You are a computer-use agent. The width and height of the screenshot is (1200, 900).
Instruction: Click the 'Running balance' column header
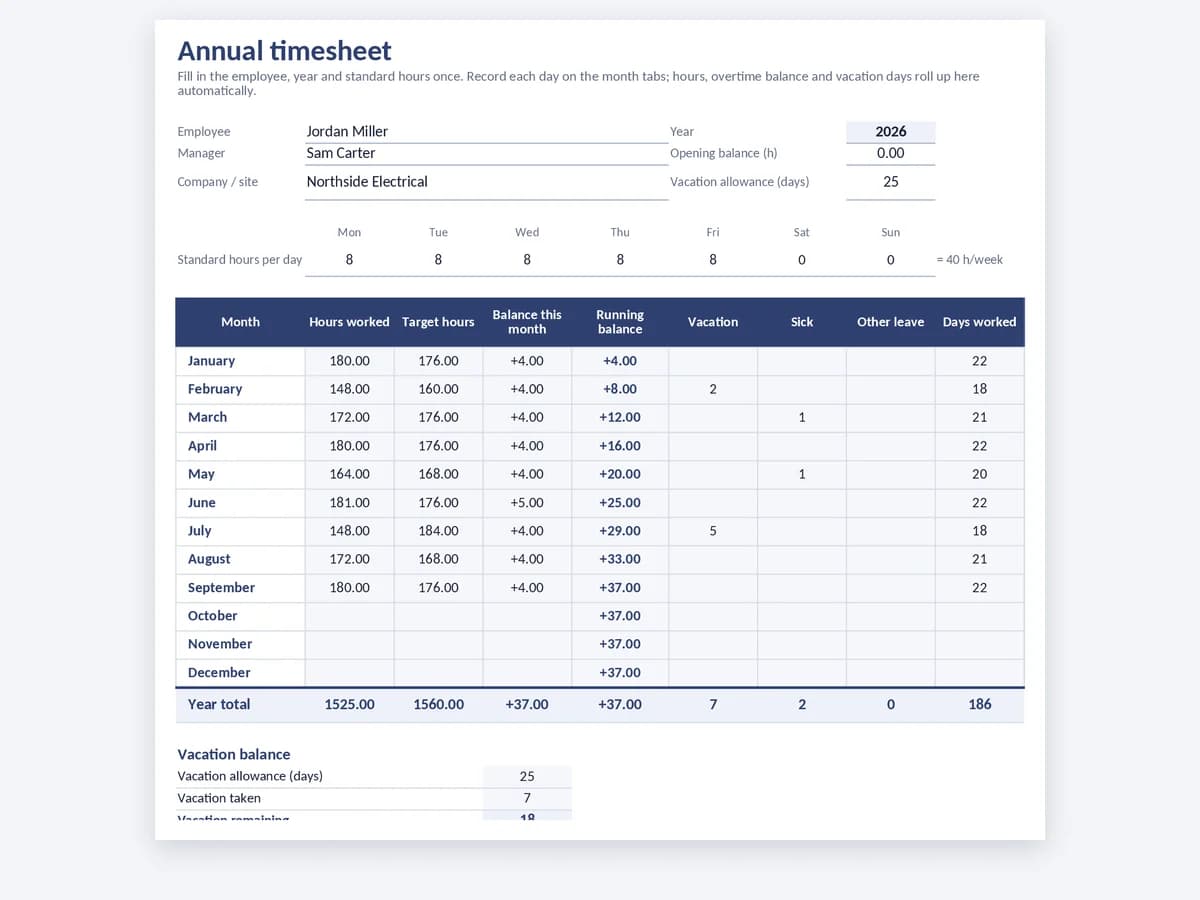point(620,322)
